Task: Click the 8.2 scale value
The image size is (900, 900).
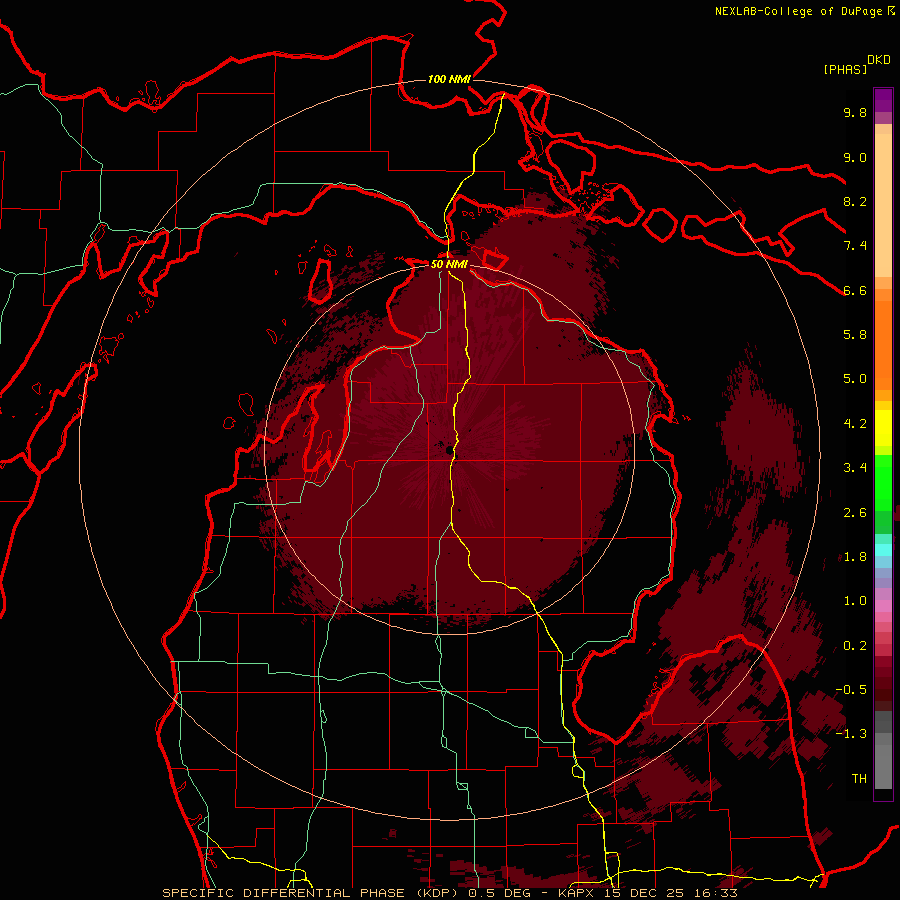Action: coord(855,201)
